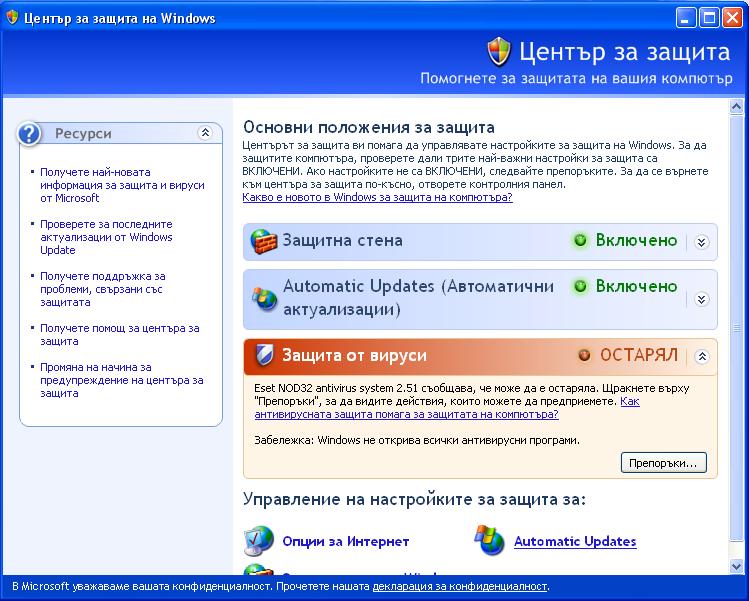This screenshot has height=601, width=749.
Task: Click Включено status for Защитна стена
Action: point(636,240)
